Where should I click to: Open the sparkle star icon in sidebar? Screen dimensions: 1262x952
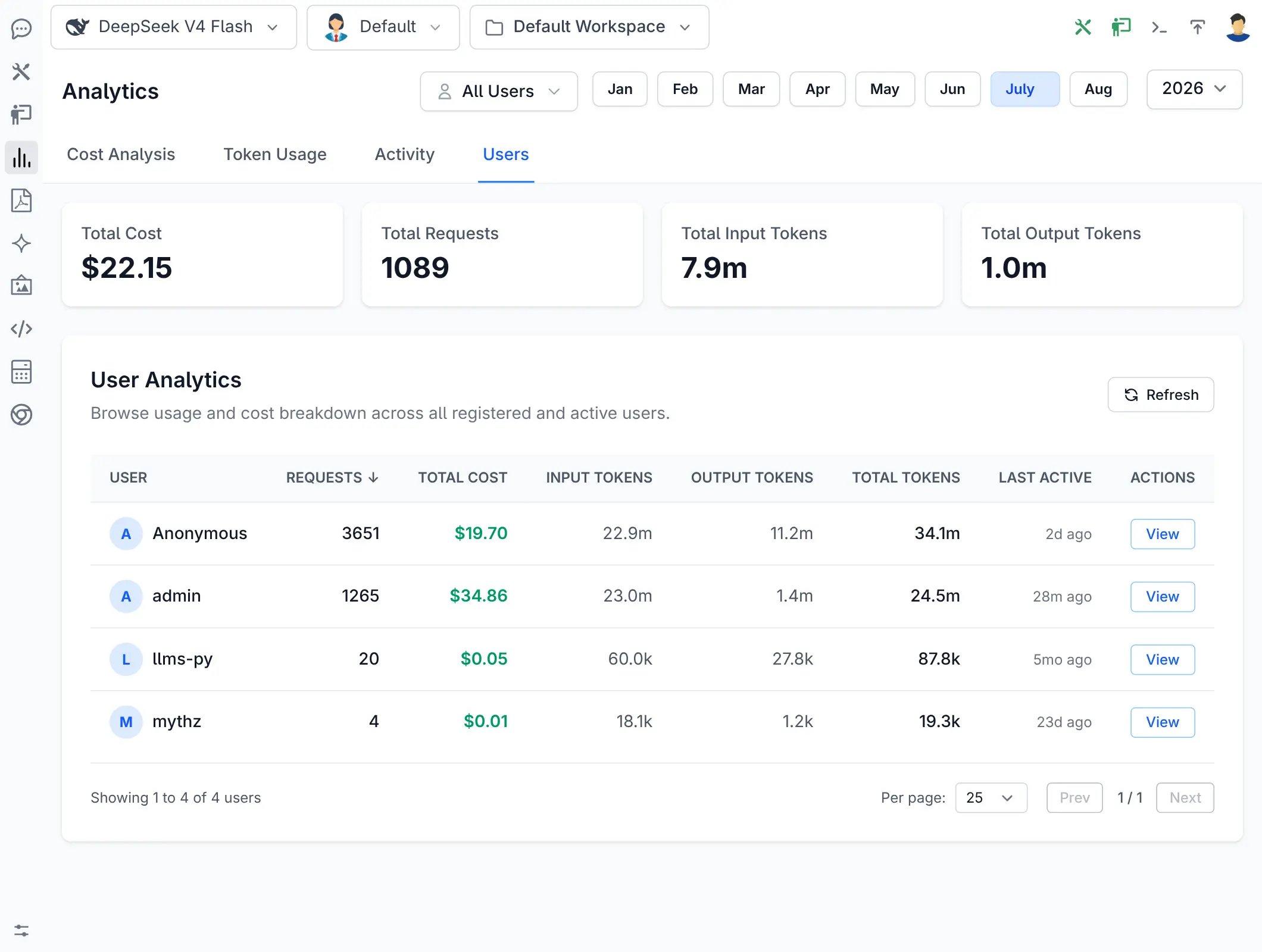coord(21,243)
